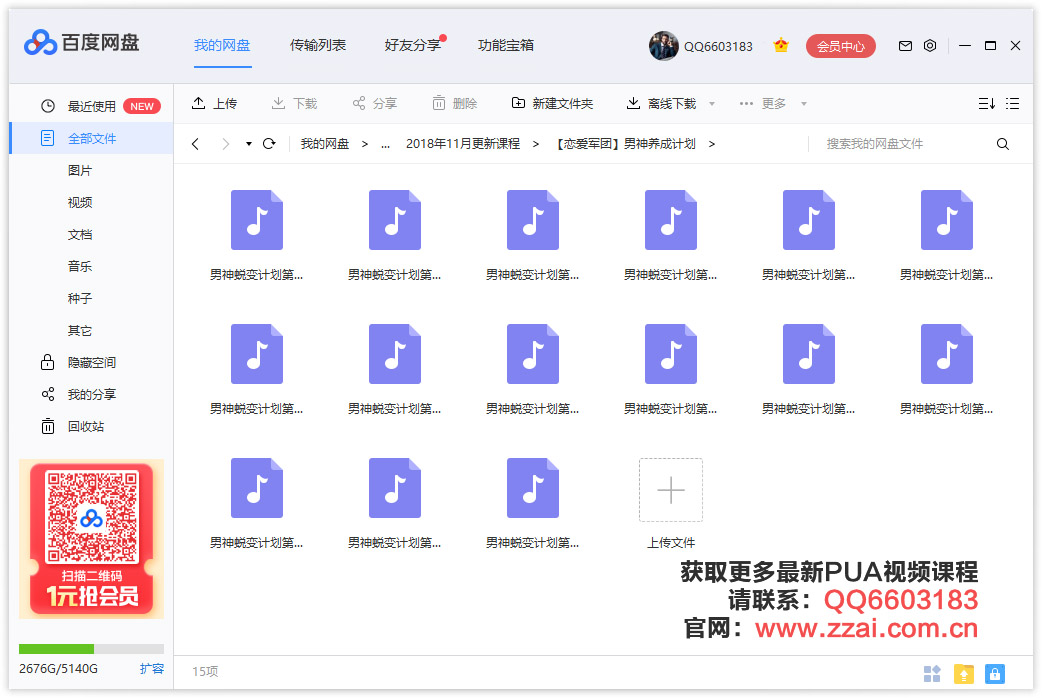1042x698 pixels.
Task: Click the 我的网盘 breadcrumb
Action: tap(325, 144)
